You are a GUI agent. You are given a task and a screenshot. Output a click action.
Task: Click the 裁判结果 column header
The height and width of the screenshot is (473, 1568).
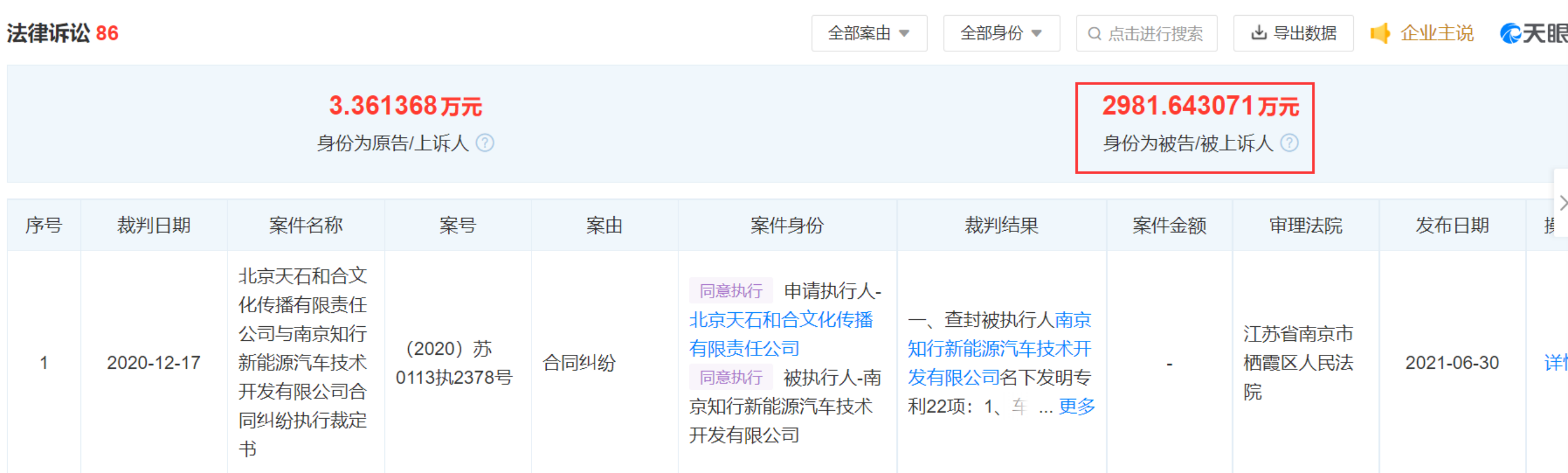pos(1001,225)
